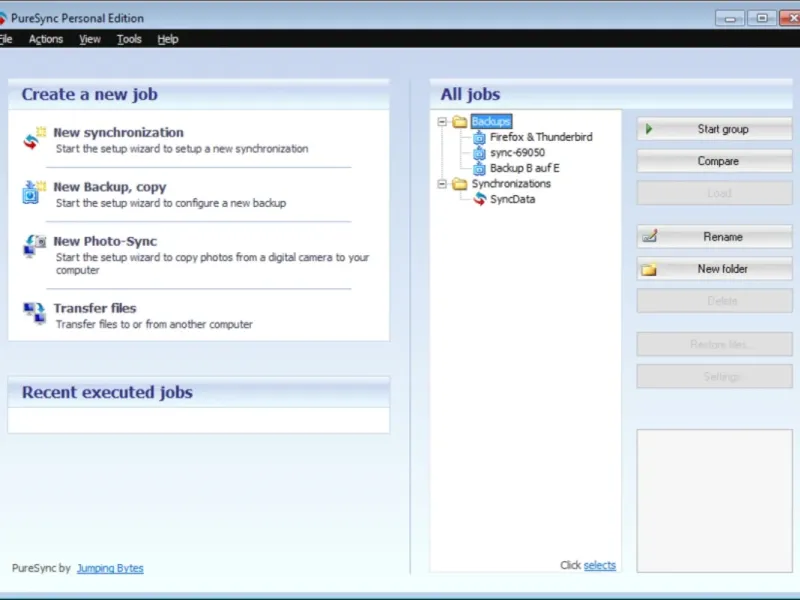Click the New synchronization wizard icon
Viewport: 800px width, 600px height.
tap(34, 138)
